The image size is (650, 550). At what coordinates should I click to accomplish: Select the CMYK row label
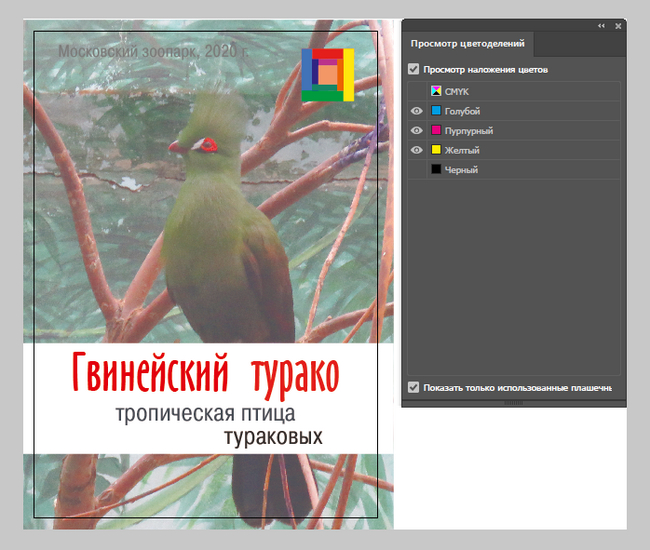457,92
